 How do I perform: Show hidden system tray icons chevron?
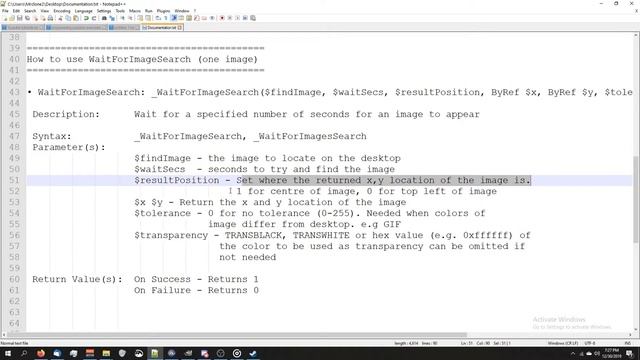pos(573,353)
